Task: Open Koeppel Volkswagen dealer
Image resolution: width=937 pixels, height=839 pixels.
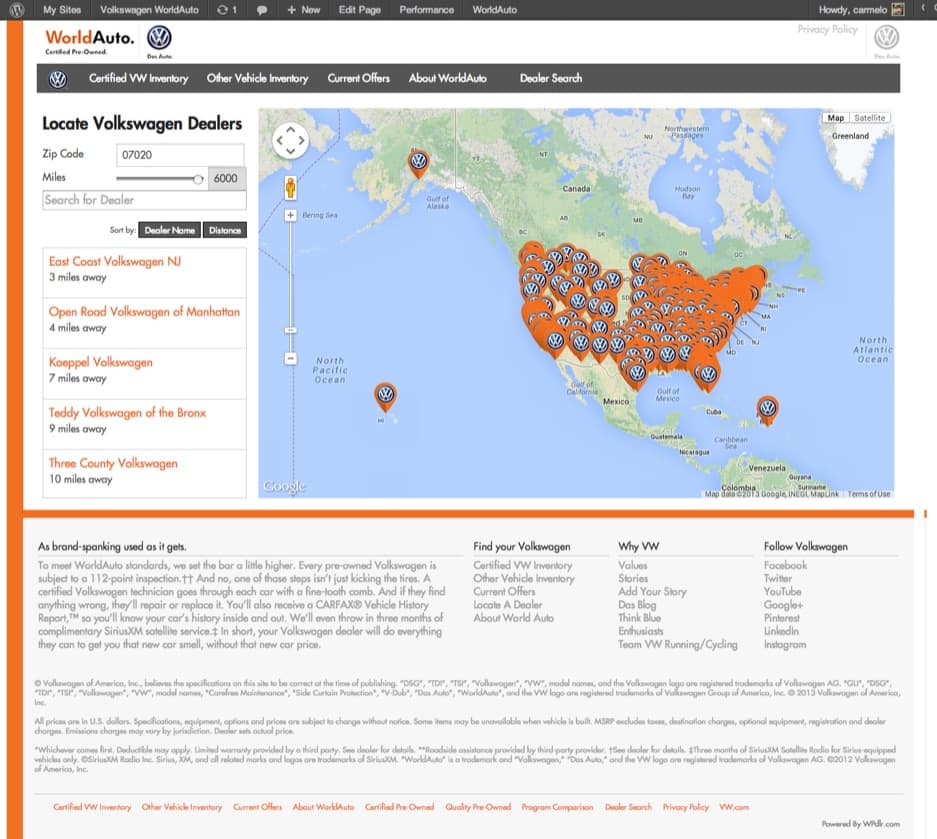Action: pos(100,363)
